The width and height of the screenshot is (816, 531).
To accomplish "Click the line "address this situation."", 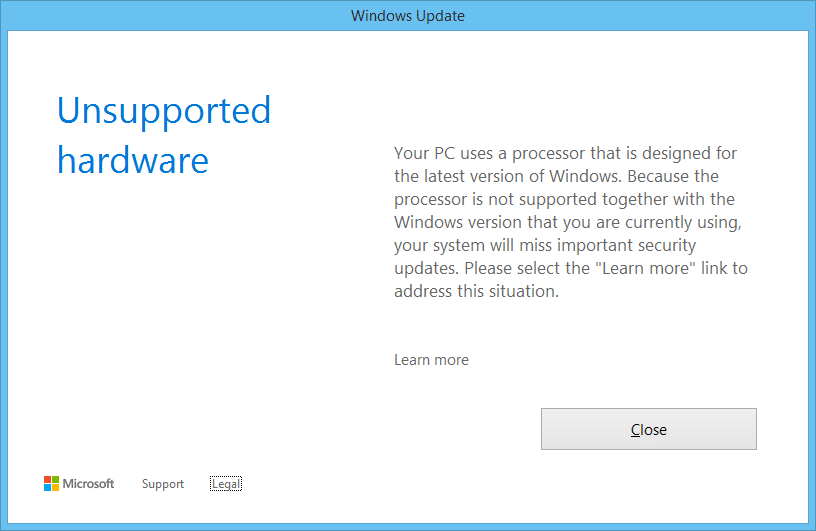I will (476, 291).
